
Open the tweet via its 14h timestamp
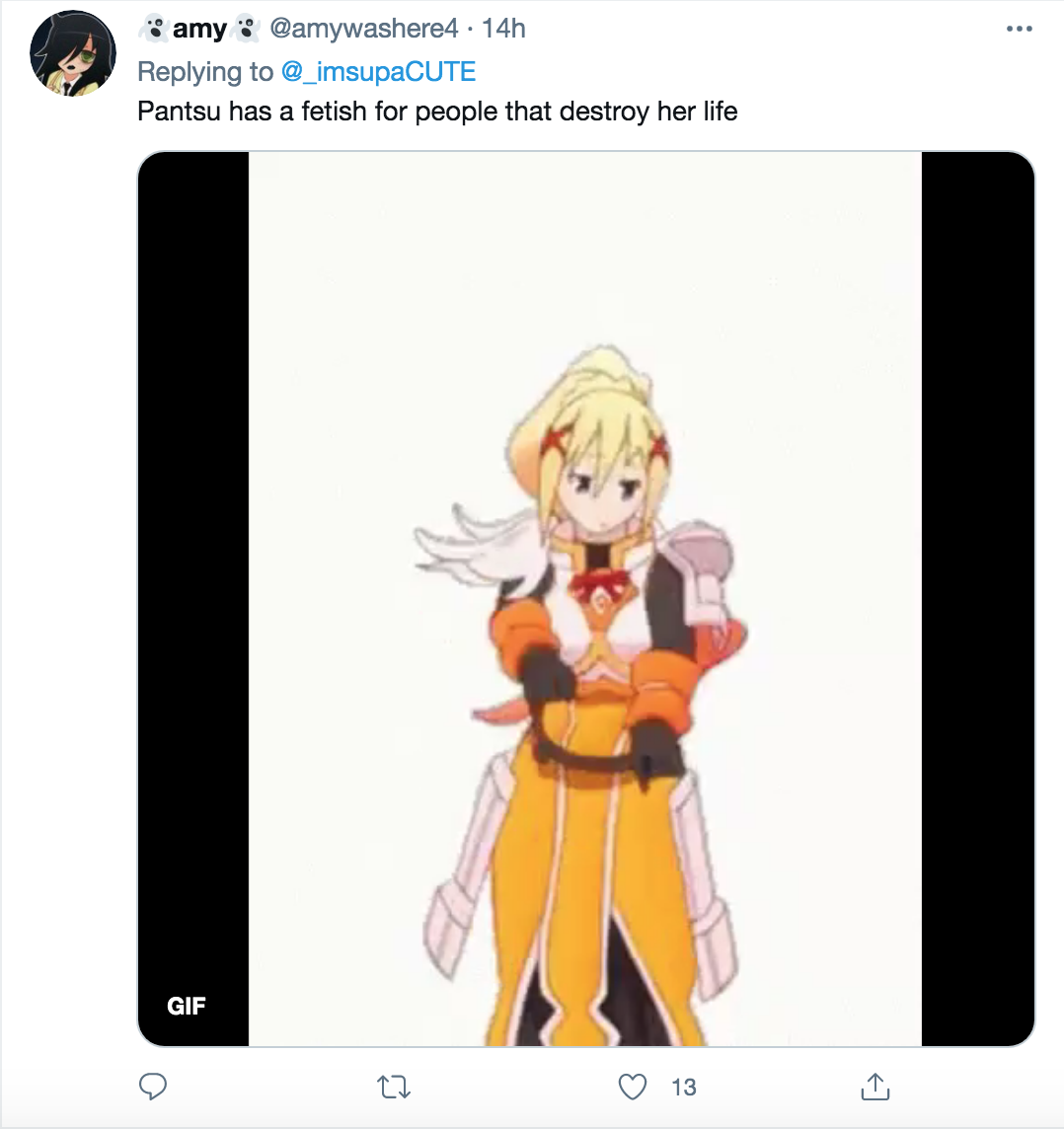pos(503,29)
